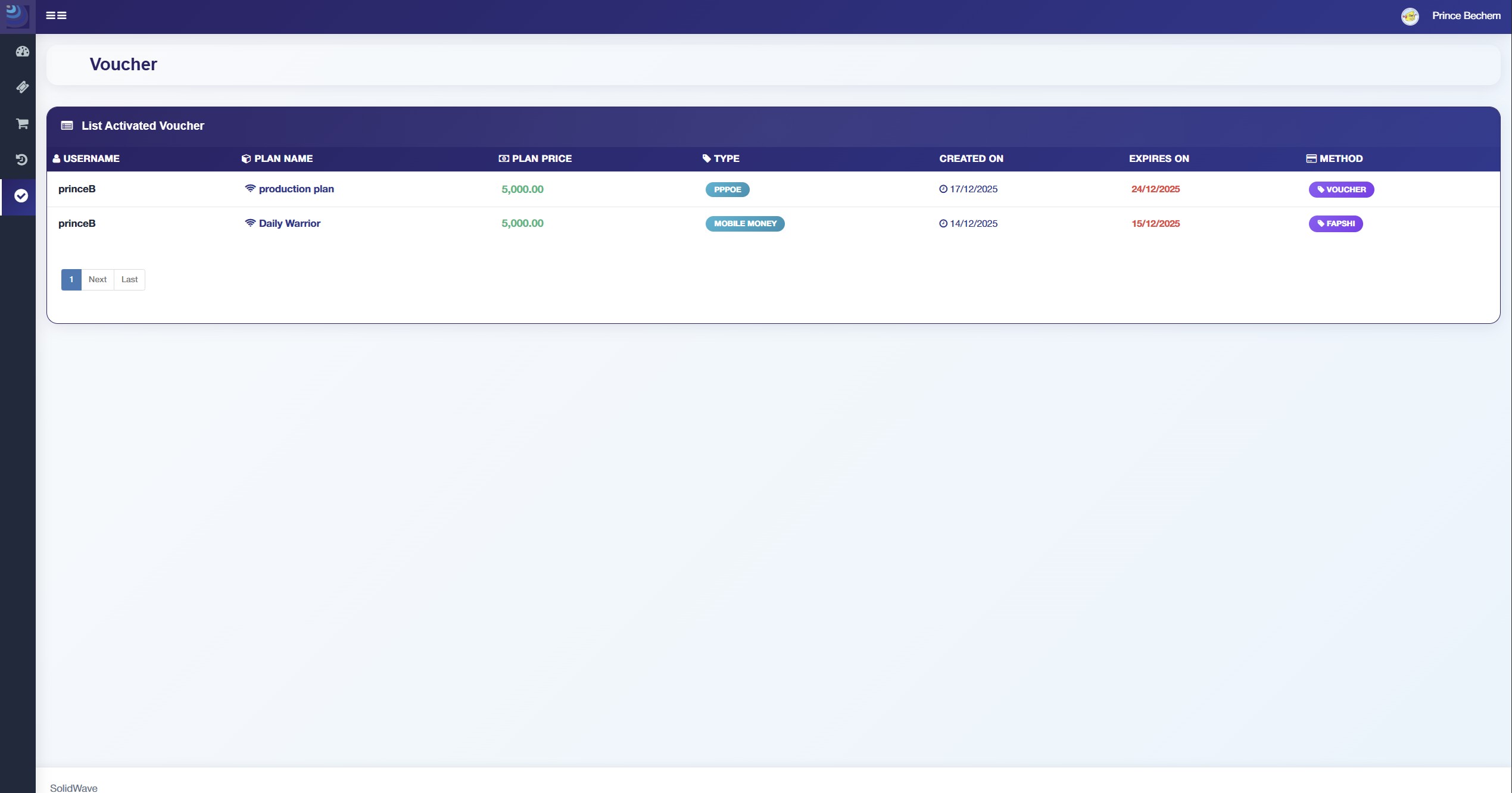Click the Plan Price column header
The height and width of the screenshot is (793, 1512).
(541, 159)
